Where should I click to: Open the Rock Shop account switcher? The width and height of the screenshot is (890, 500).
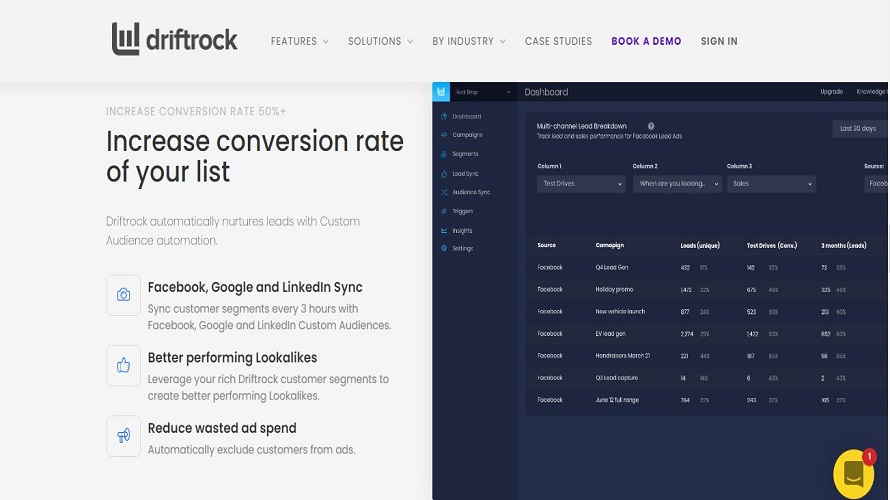pyautogui.click(x=483, y=92)
